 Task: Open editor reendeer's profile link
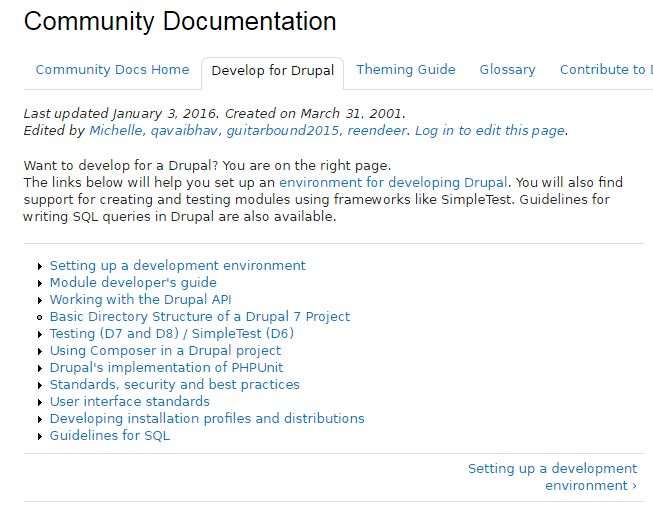[377, 131]
